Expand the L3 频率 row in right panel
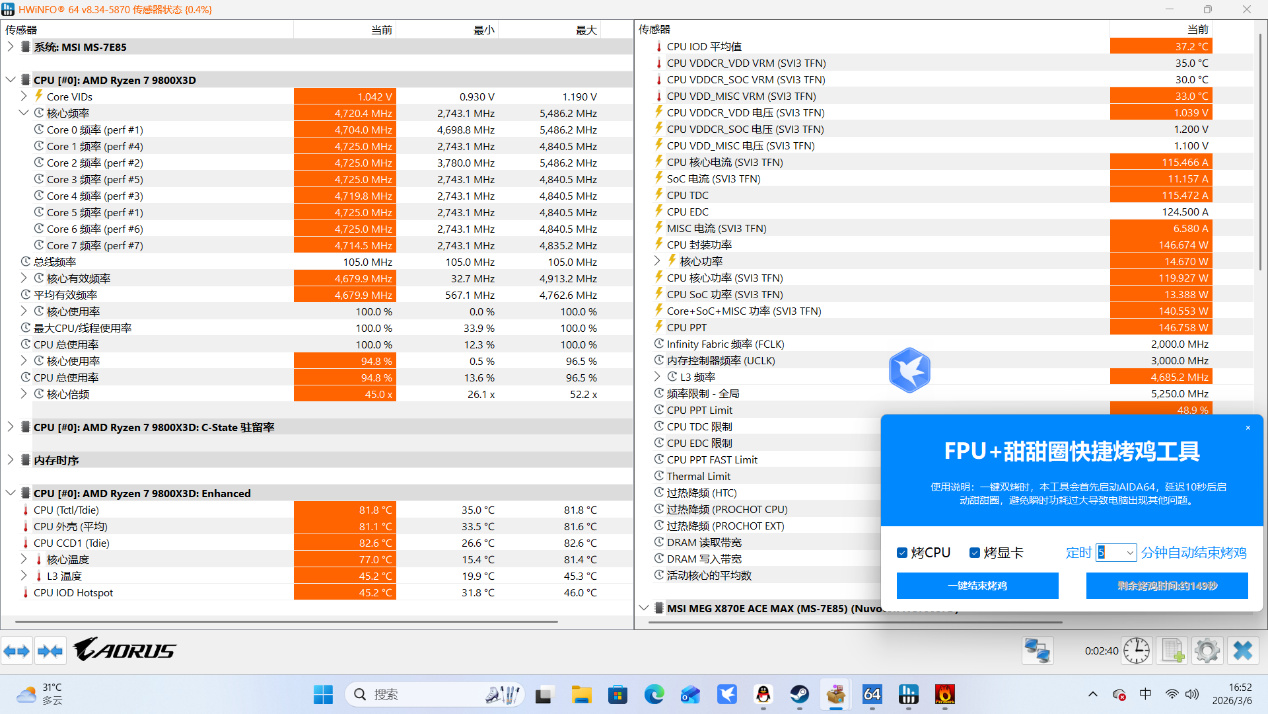1268x714 pixels. [658, 377]
